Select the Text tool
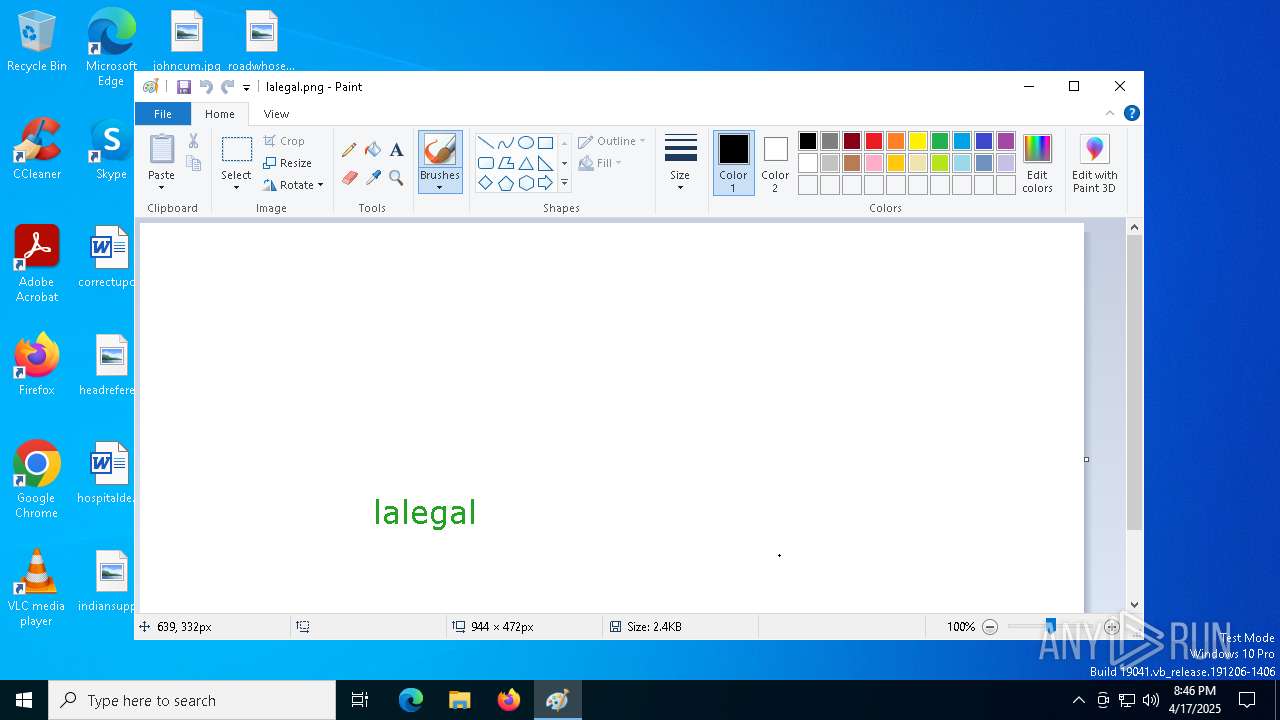1280x720 pixels. (x=396, y=150)
